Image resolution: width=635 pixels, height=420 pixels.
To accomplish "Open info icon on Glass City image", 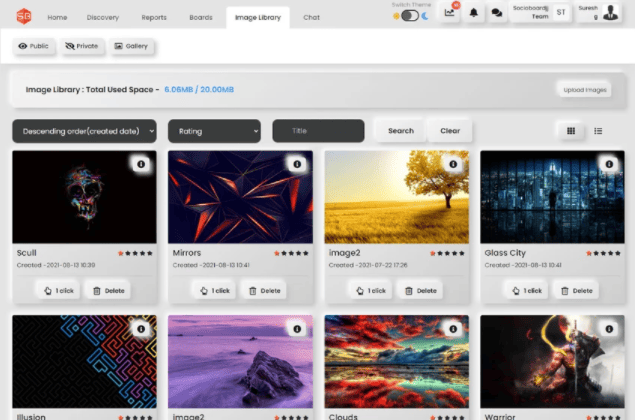I will (x=609, y=164).
